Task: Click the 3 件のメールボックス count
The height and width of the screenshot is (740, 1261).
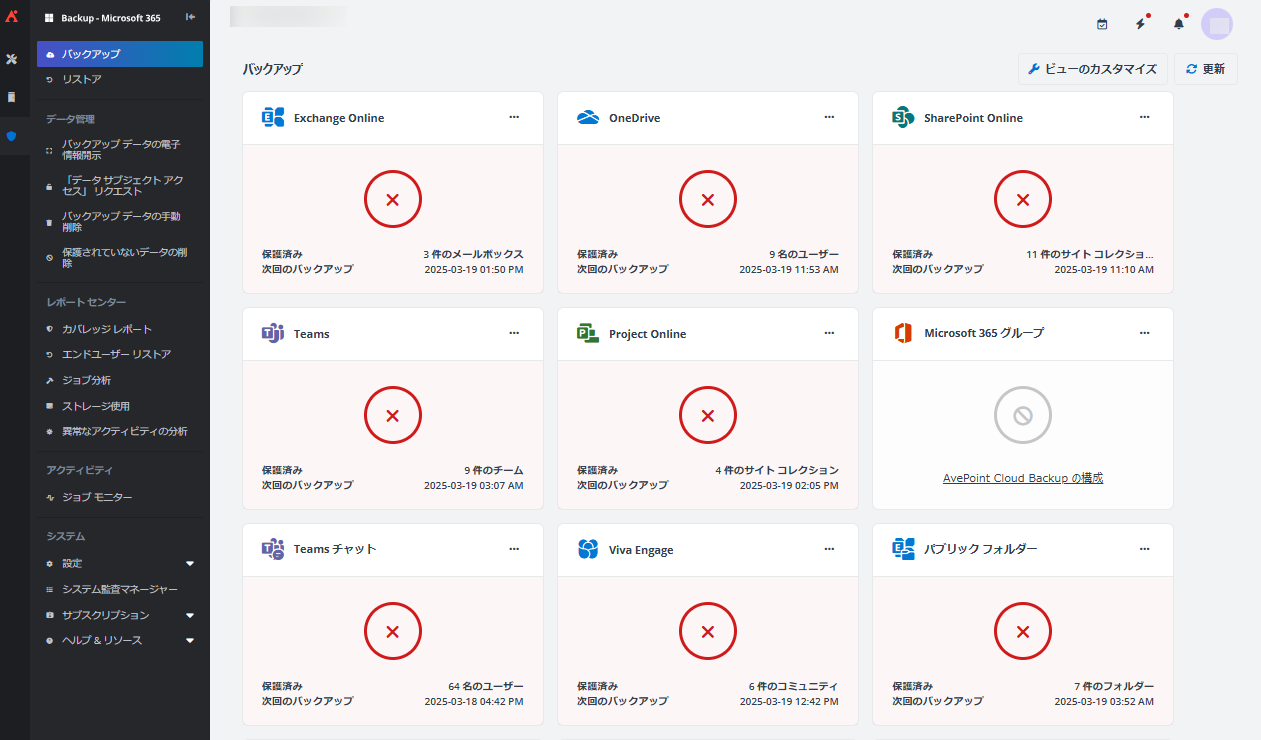Action: click(x=473, y=254)
